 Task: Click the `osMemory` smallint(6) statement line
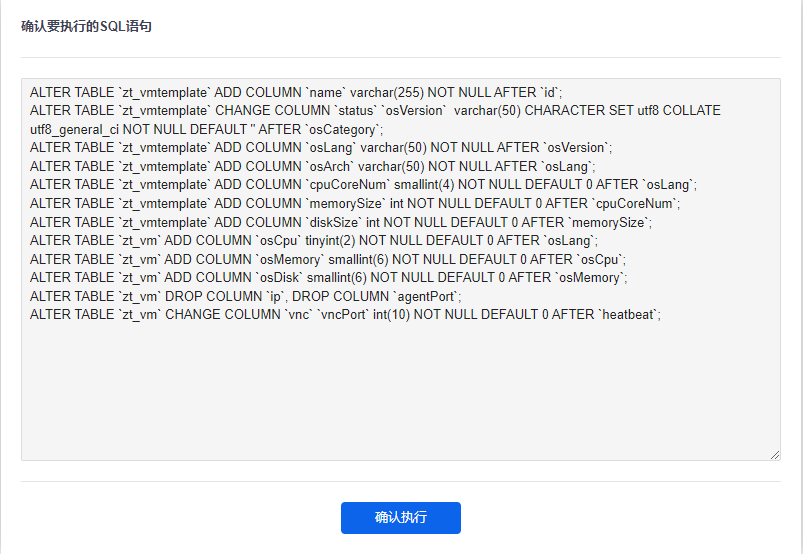click(x=328, y=260)
